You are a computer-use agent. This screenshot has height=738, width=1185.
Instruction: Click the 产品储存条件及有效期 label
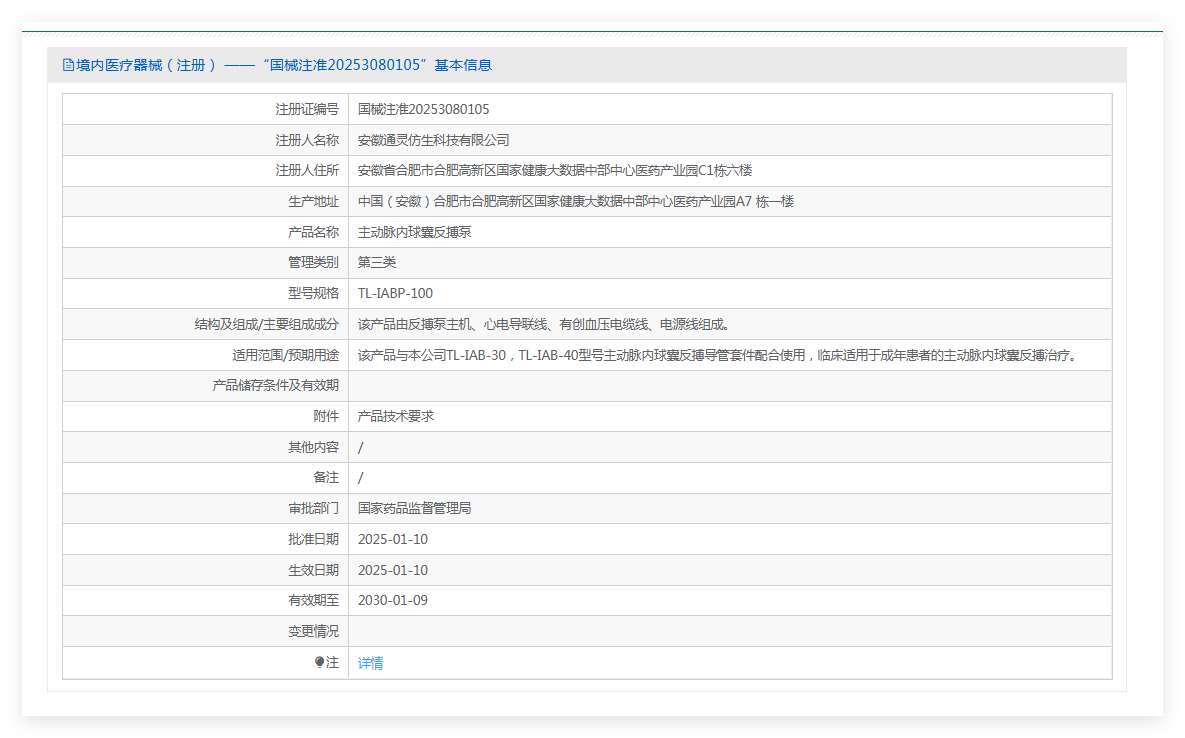[x=275, y=386]
